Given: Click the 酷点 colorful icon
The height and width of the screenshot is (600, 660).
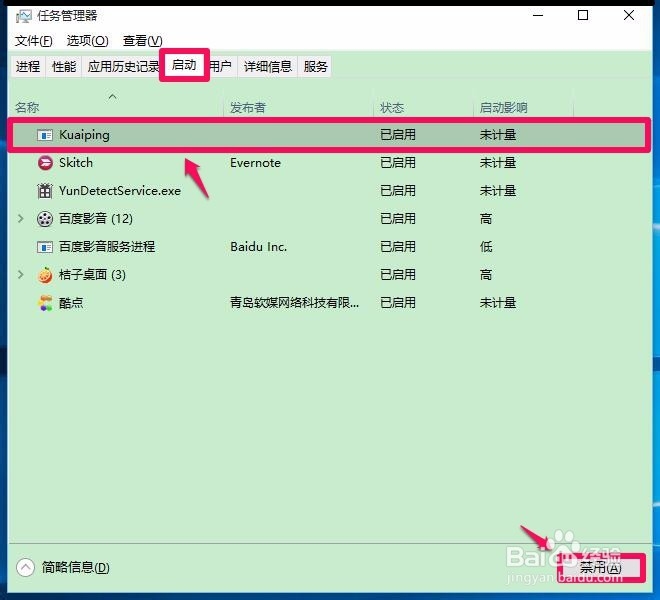Looking at the screenshot, I should [x=45, y=303].
